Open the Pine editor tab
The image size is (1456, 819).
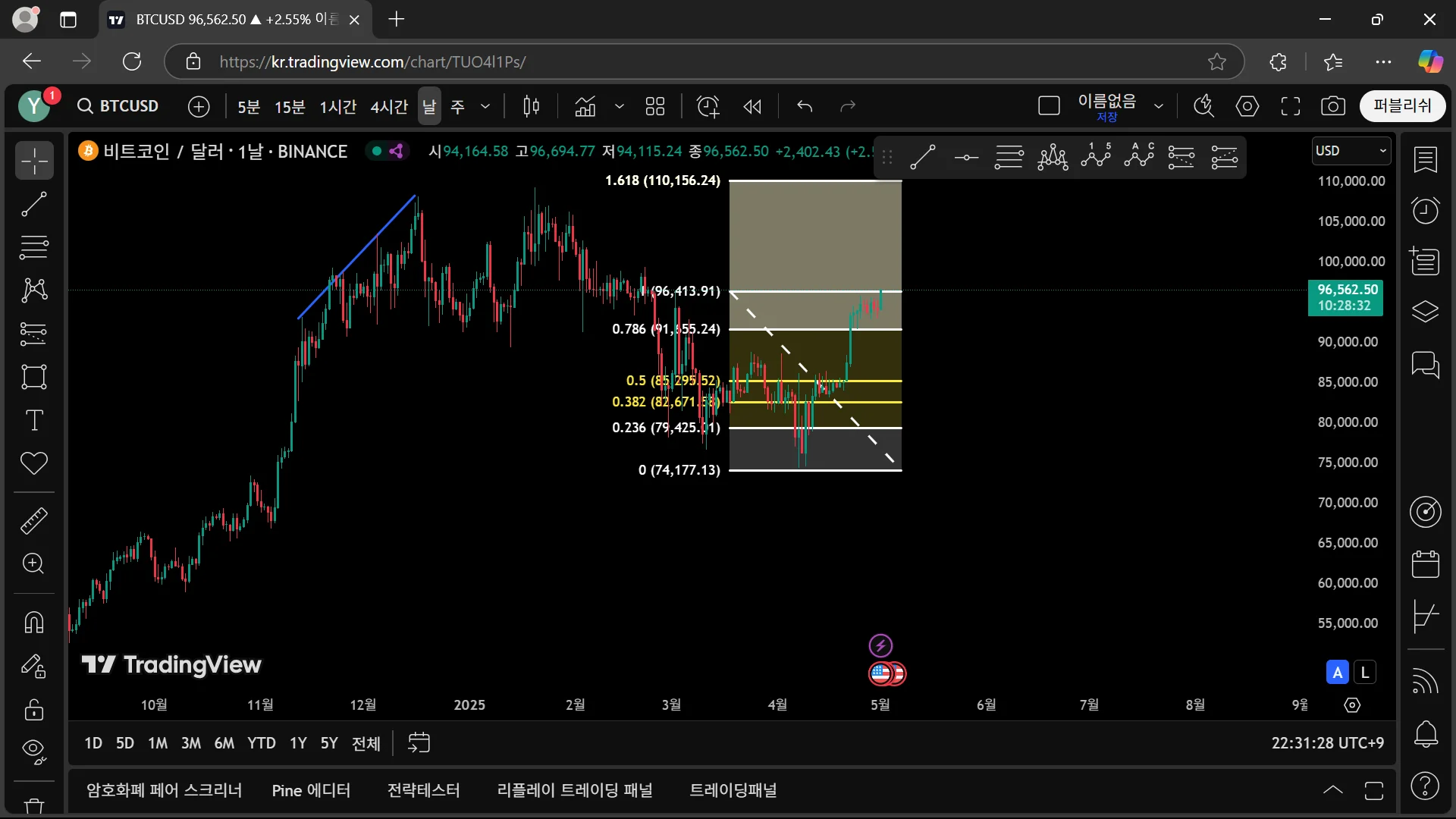pos(311,790)
